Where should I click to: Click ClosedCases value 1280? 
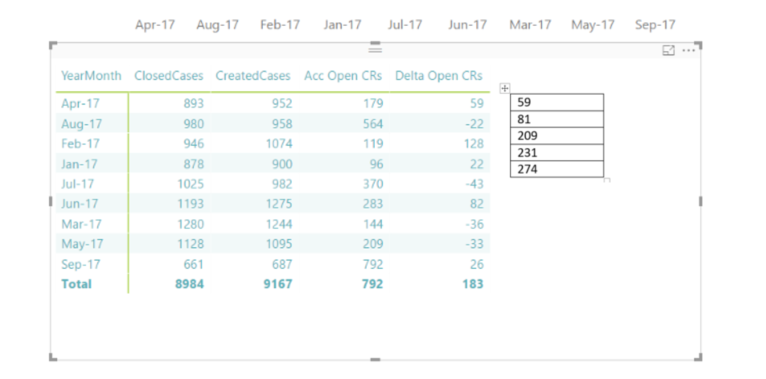pyautogui.click(x=191, y=224)
